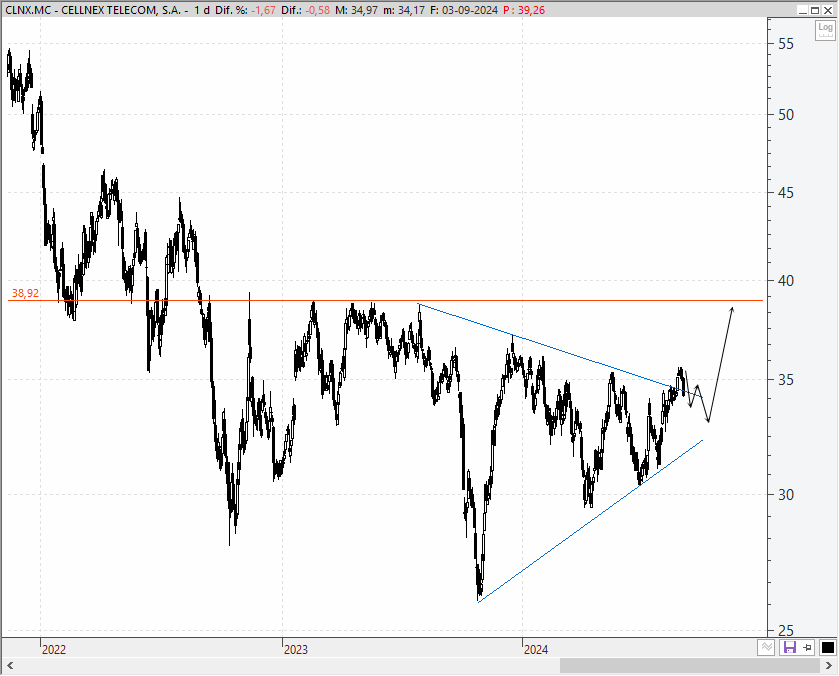Viewport: 839px width, 676px height.
Task: Click the scrollbar left arrow
Action: pyautogui.click(x=10, y=666)
